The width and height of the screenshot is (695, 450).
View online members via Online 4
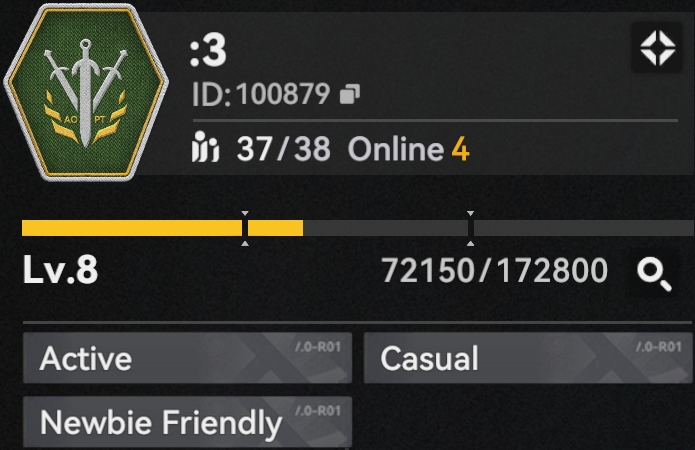408,149
